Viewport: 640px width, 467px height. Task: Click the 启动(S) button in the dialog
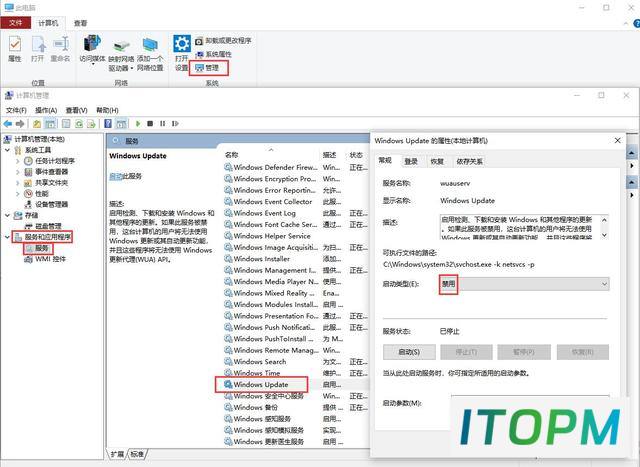(409, 352)
